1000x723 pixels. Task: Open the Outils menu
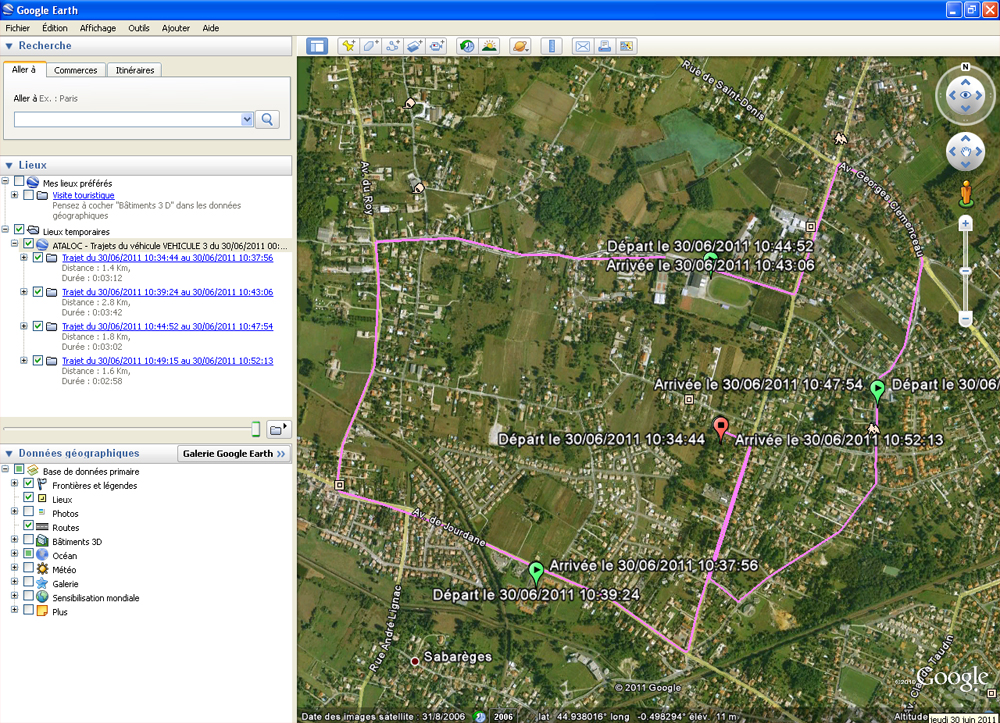(138, 28)
